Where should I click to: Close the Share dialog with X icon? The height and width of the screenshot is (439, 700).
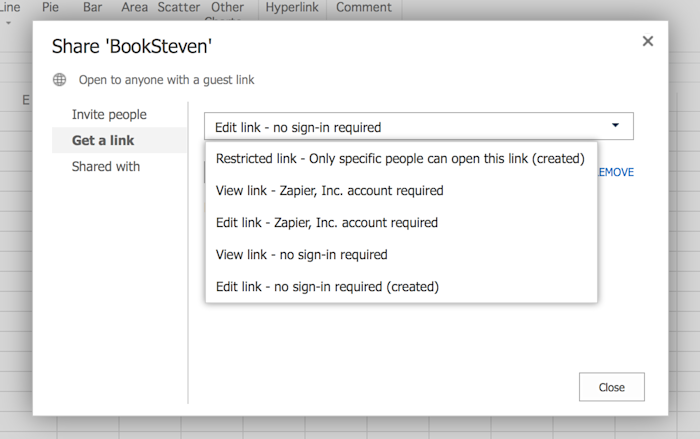pyautogui.click(x=647, y=41)
